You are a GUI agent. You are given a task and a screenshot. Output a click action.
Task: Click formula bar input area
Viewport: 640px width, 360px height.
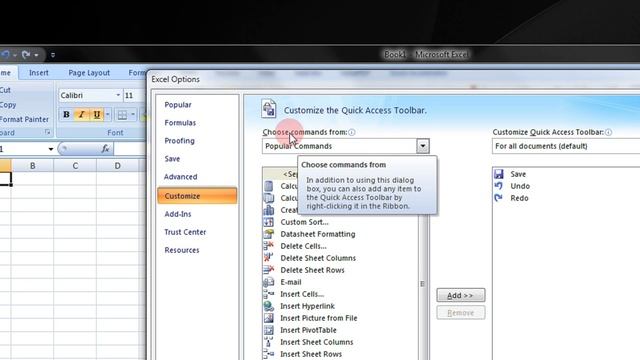131,149
